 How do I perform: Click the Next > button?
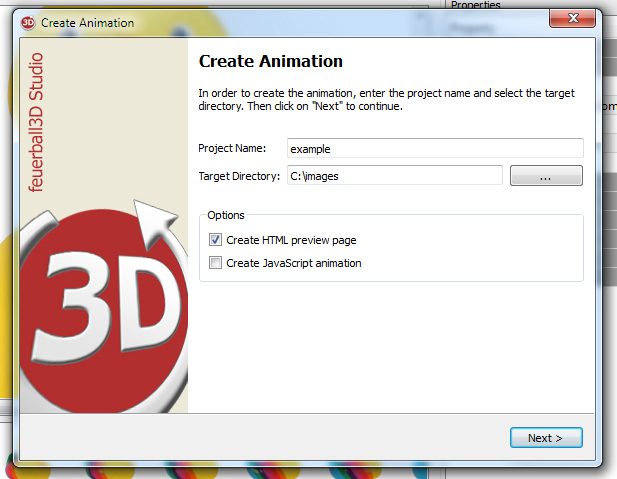click(546, 438)
